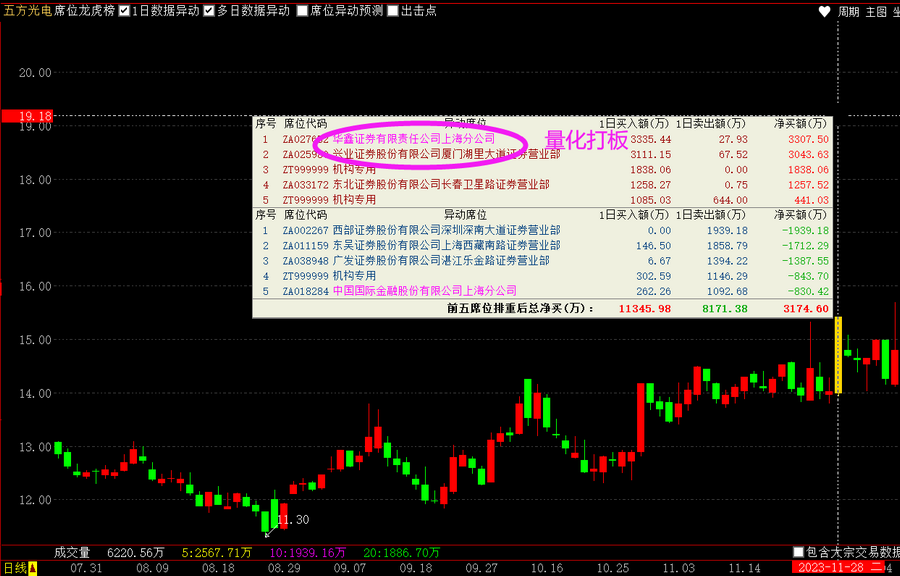Click sell amount 1858.79
Viewport: 900px width, 576px height.
(x=728, y=246)
